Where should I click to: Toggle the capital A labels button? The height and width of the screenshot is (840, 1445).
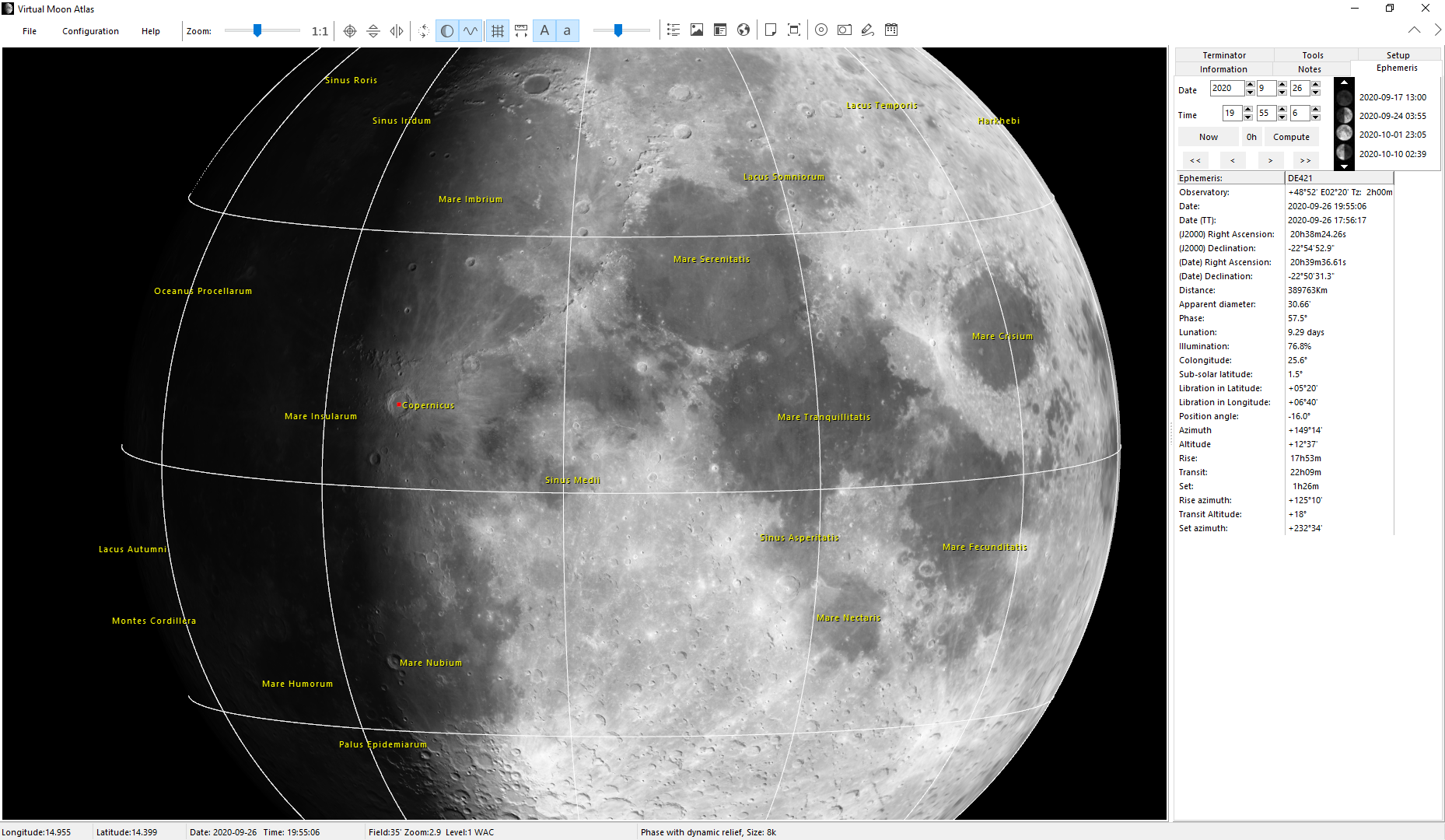click(x=544, y=31)
